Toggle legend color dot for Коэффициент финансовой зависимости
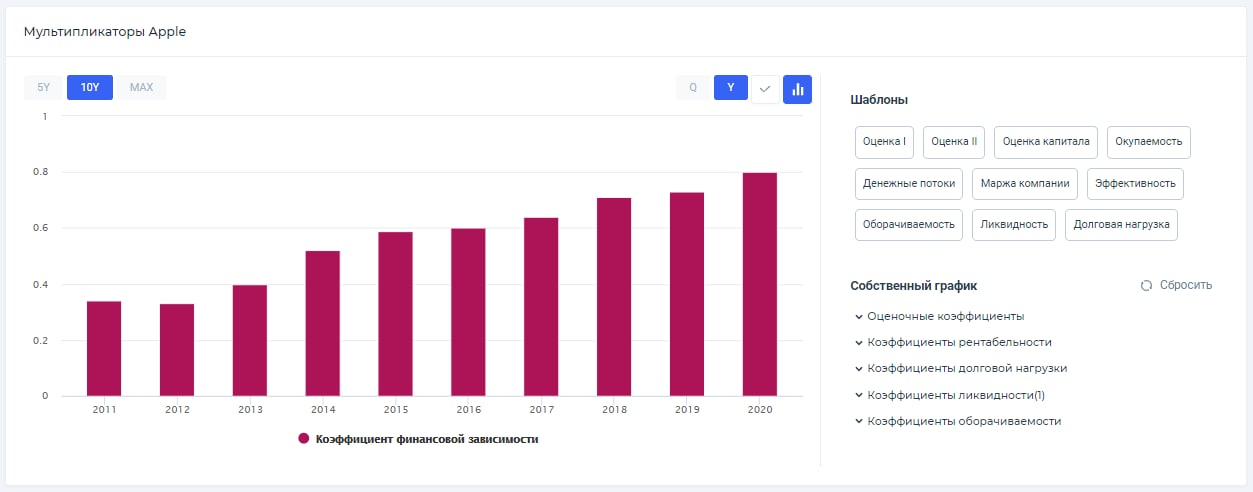Viewport: 1253px width, 492px height. (x=304, y=438)
